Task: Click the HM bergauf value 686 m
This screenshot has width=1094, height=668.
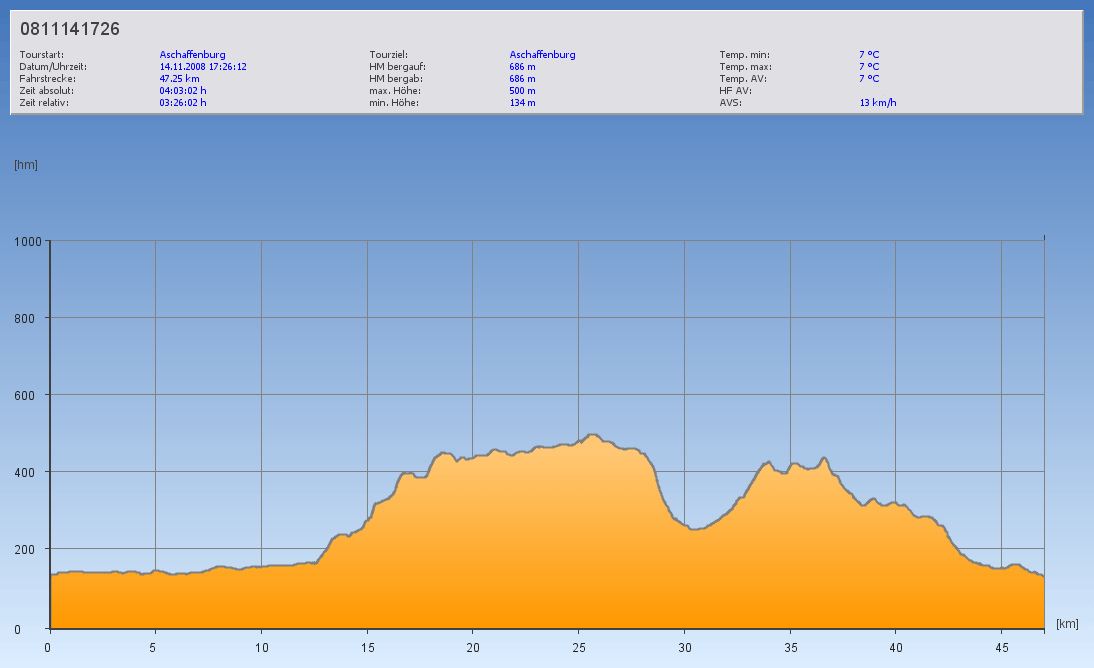Action: 523,66
